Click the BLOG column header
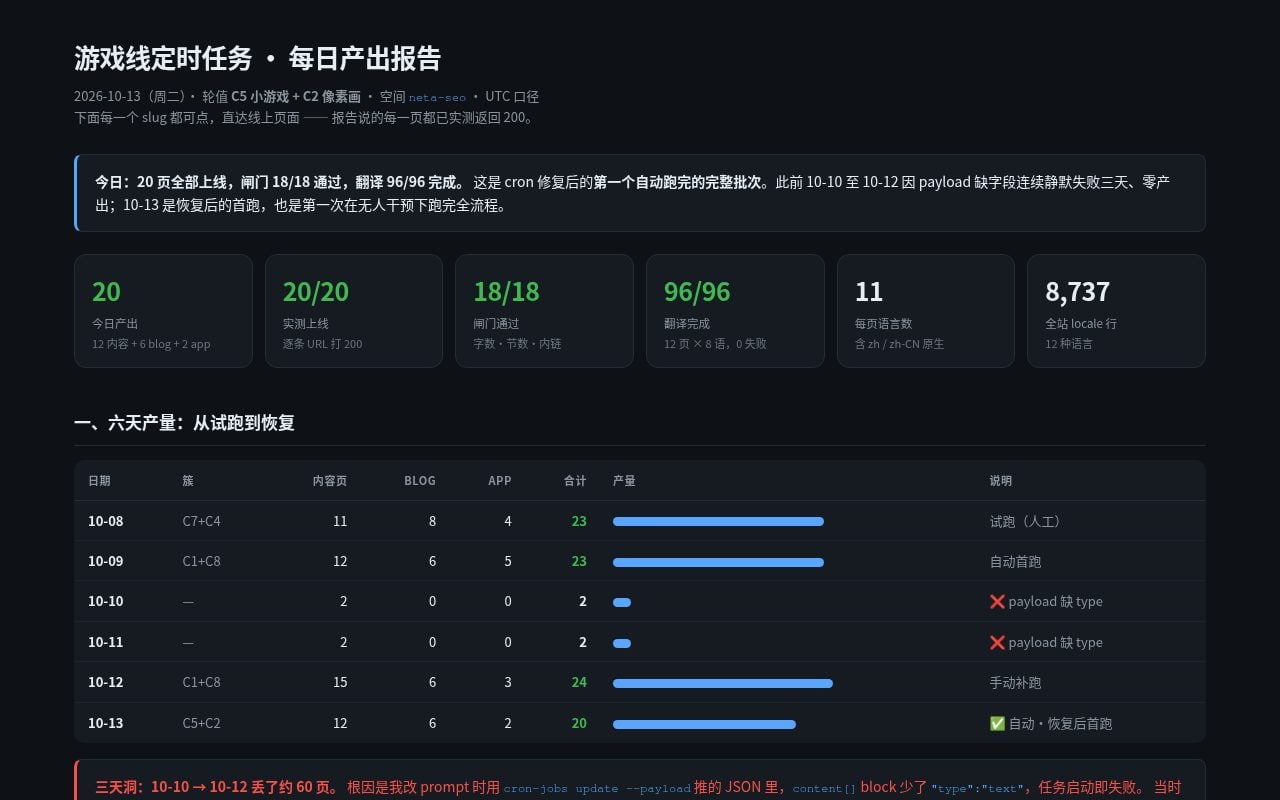1280x800 pixels. pos(420,480)
